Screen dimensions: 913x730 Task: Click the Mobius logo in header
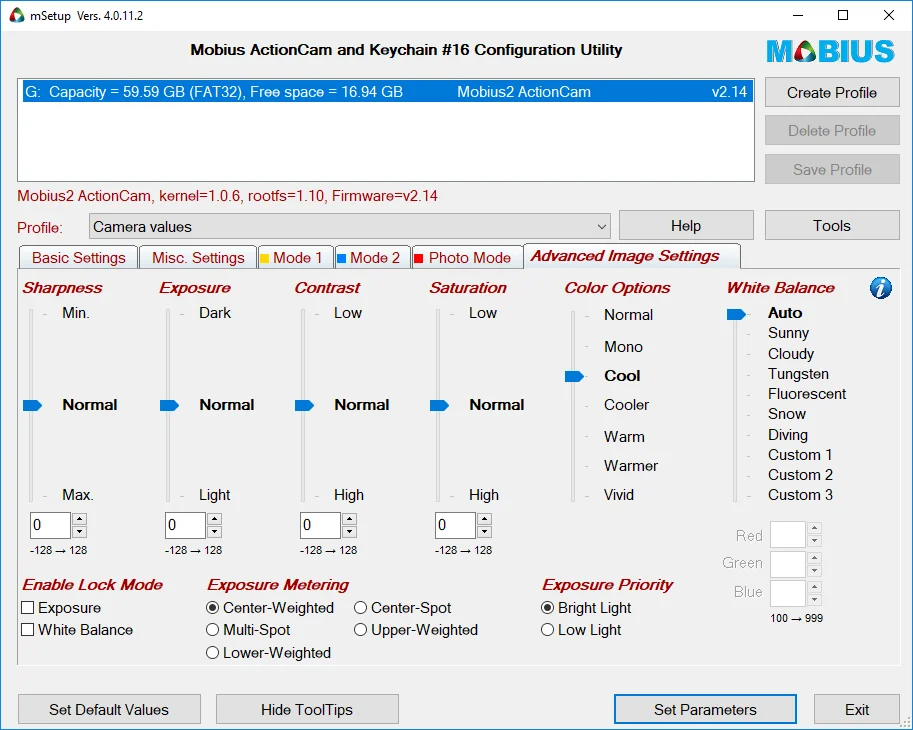point(830,51)
